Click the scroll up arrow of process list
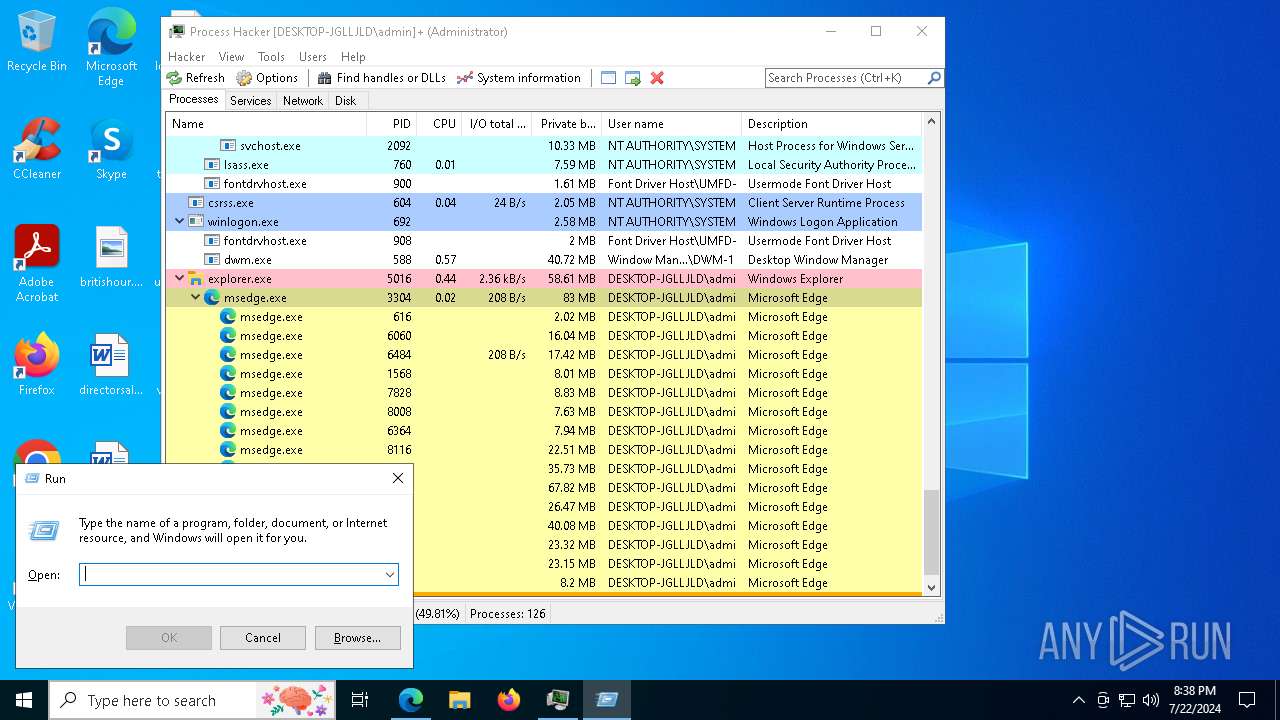Viewport: 1280px width, 720px height. point(932,122)
